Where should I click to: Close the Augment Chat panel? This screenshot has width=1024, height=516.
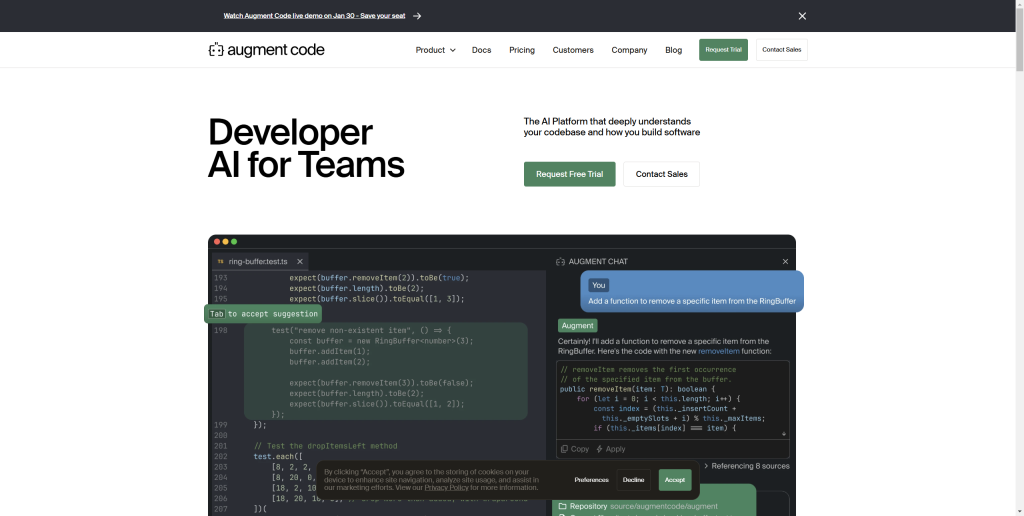coord(785,261)
